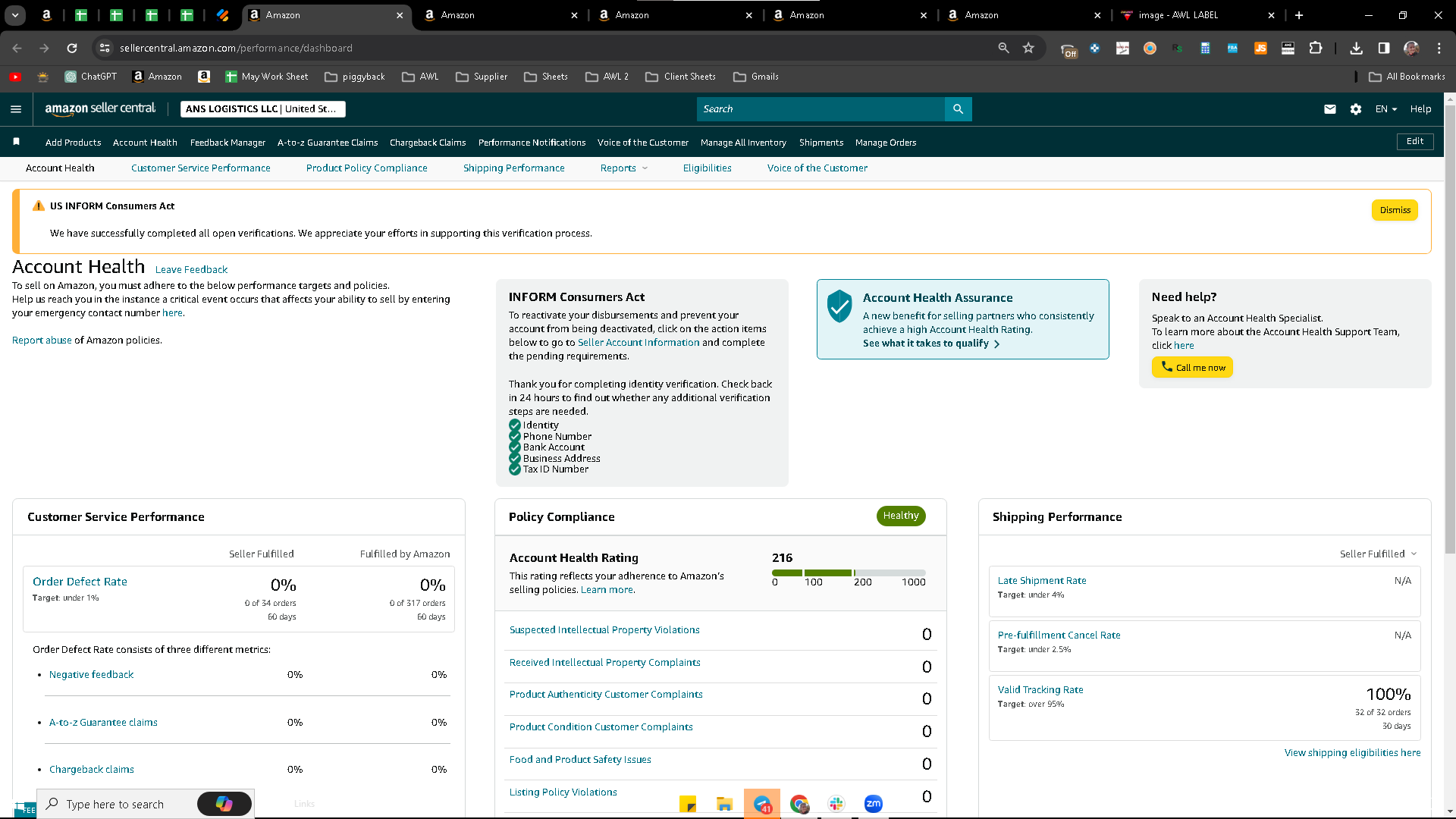Open the piggyback bookmarks folder
1456x819 pixels.
point(355,77)
